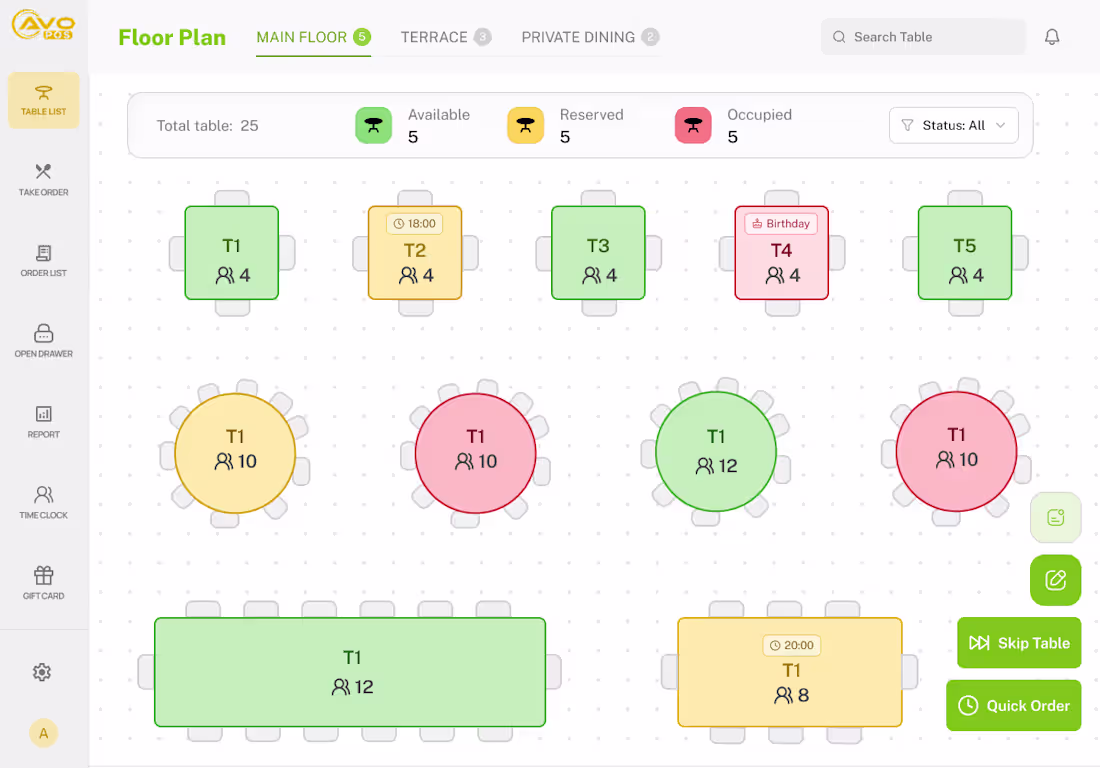The image size is (1100, 768).
Task: Click the 'Available' status label
Action: click(x=439, y=115)
